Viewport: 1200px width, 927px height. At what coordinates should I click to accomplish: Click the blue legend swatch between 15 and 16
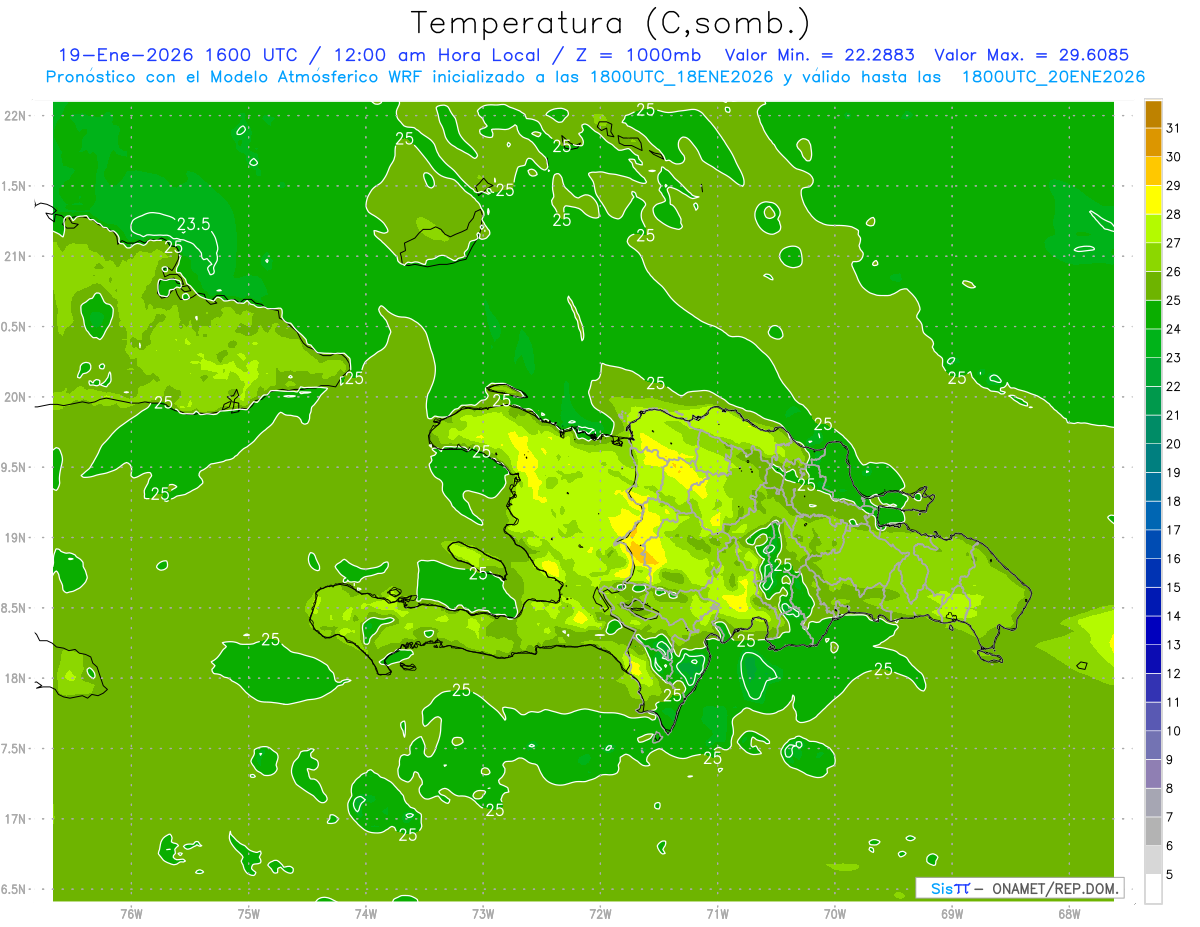(x=1153, y=574)
